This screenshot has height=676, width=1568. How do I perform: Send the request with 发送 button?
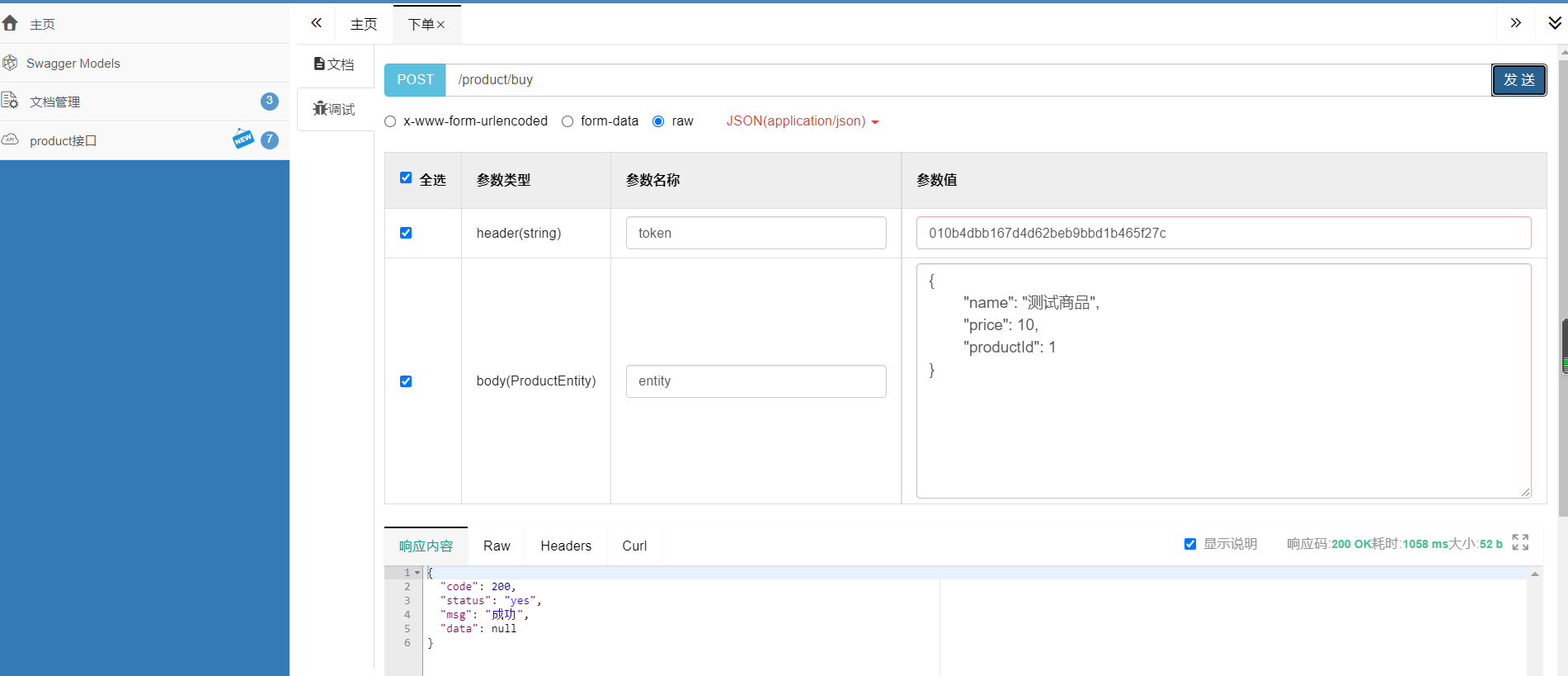click(x=1519, y=80)
